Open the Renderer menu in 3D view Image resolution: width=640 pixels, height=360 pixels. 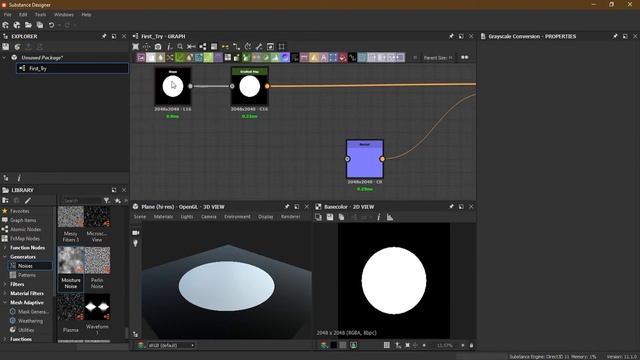(x=290, y=217)
